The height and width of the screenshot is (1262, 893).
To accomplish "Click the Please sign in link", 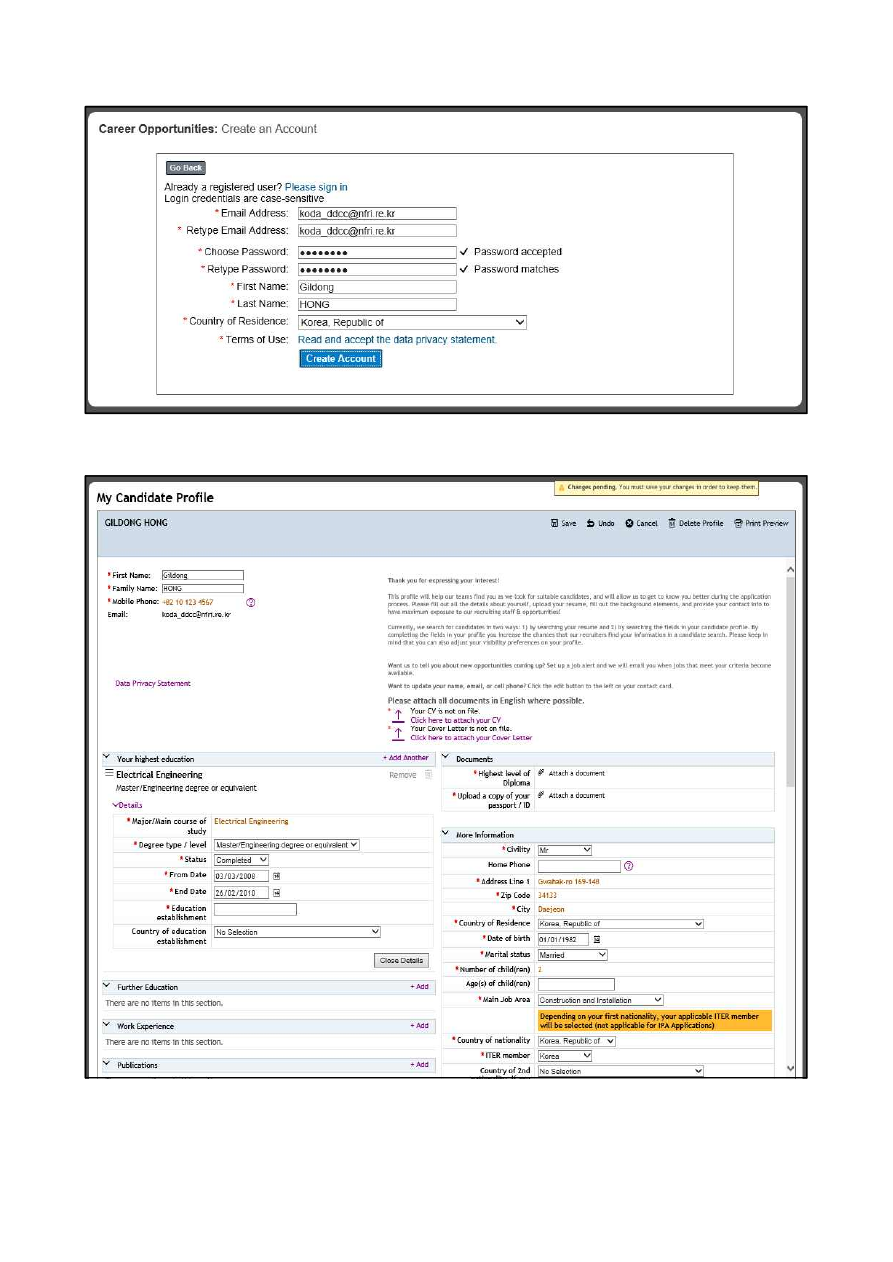I will 316,187.
